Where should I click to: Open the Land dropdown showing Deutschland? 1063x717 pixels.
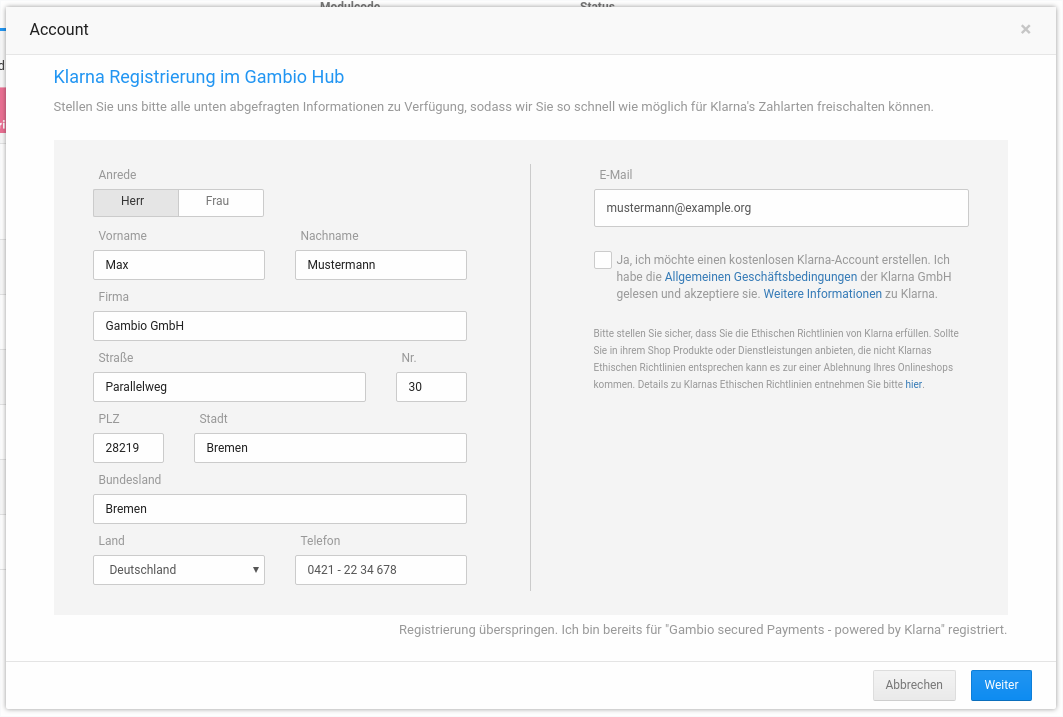(x=179, y=570)
